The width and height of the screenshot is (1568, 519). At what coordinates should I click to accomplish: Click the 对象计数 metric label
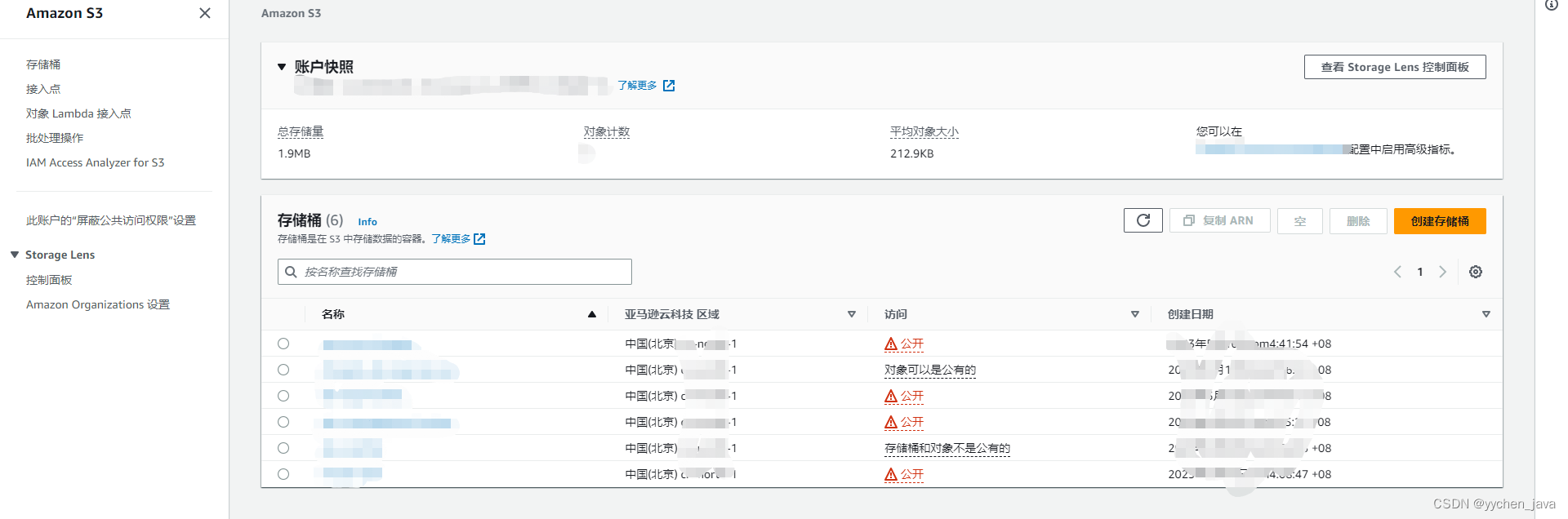[x=607, y=131]
